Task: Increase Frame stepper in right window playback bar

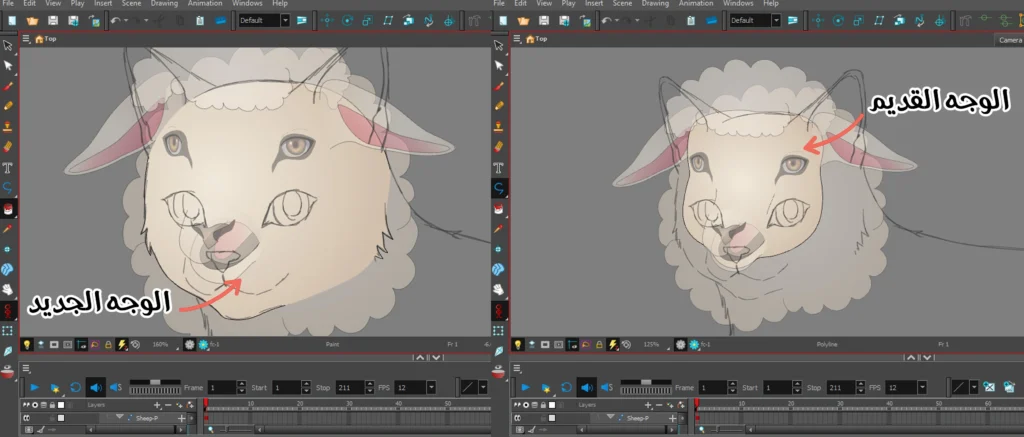Action: [733, 385]
